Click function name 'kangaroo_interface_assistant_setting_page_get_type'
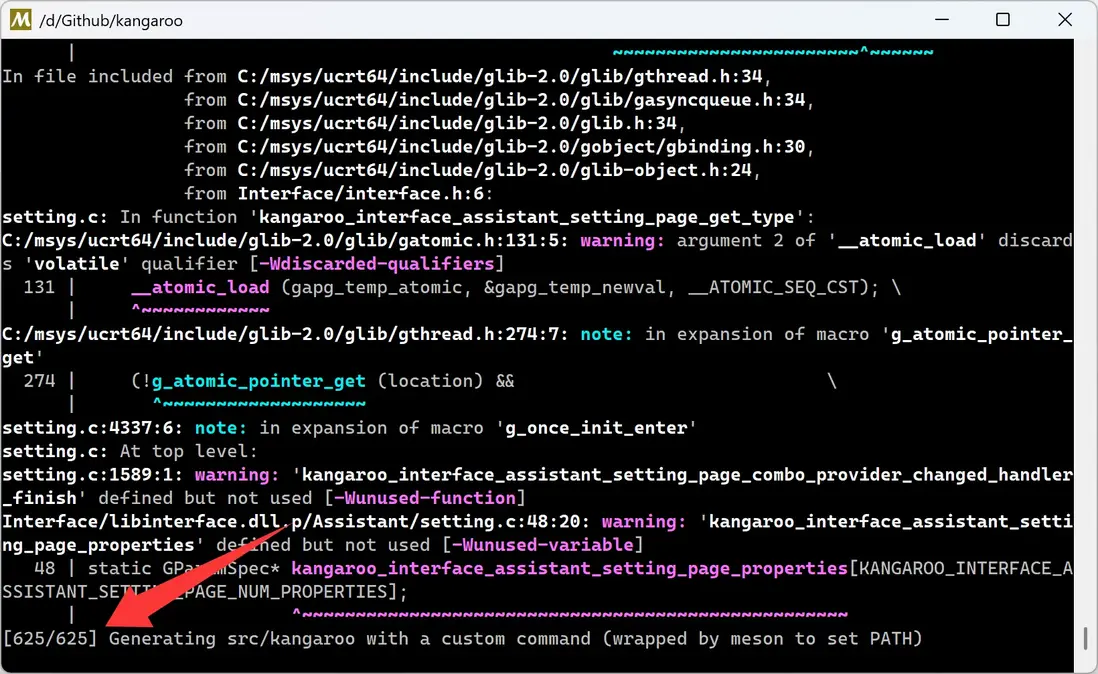The image size is (1098, 674). pos(527,217)
